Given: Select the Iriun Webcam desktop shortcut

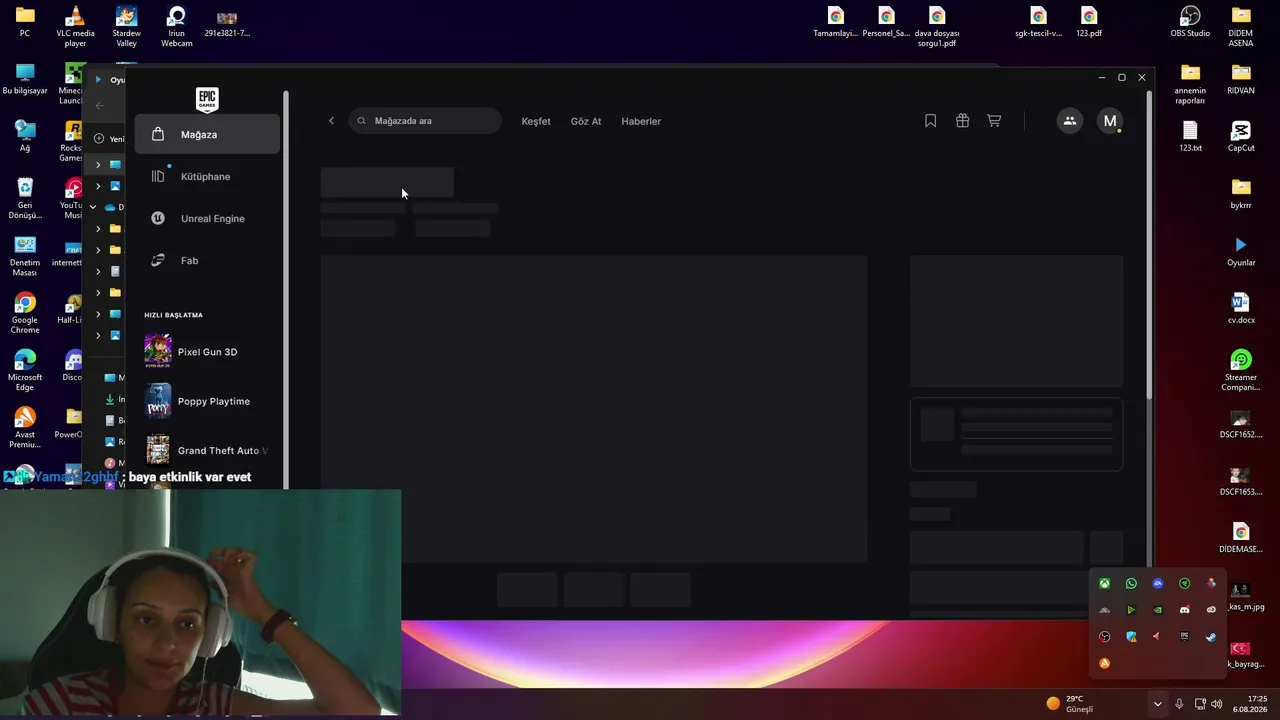Looking at the screenshot, I should coord(177,26).
